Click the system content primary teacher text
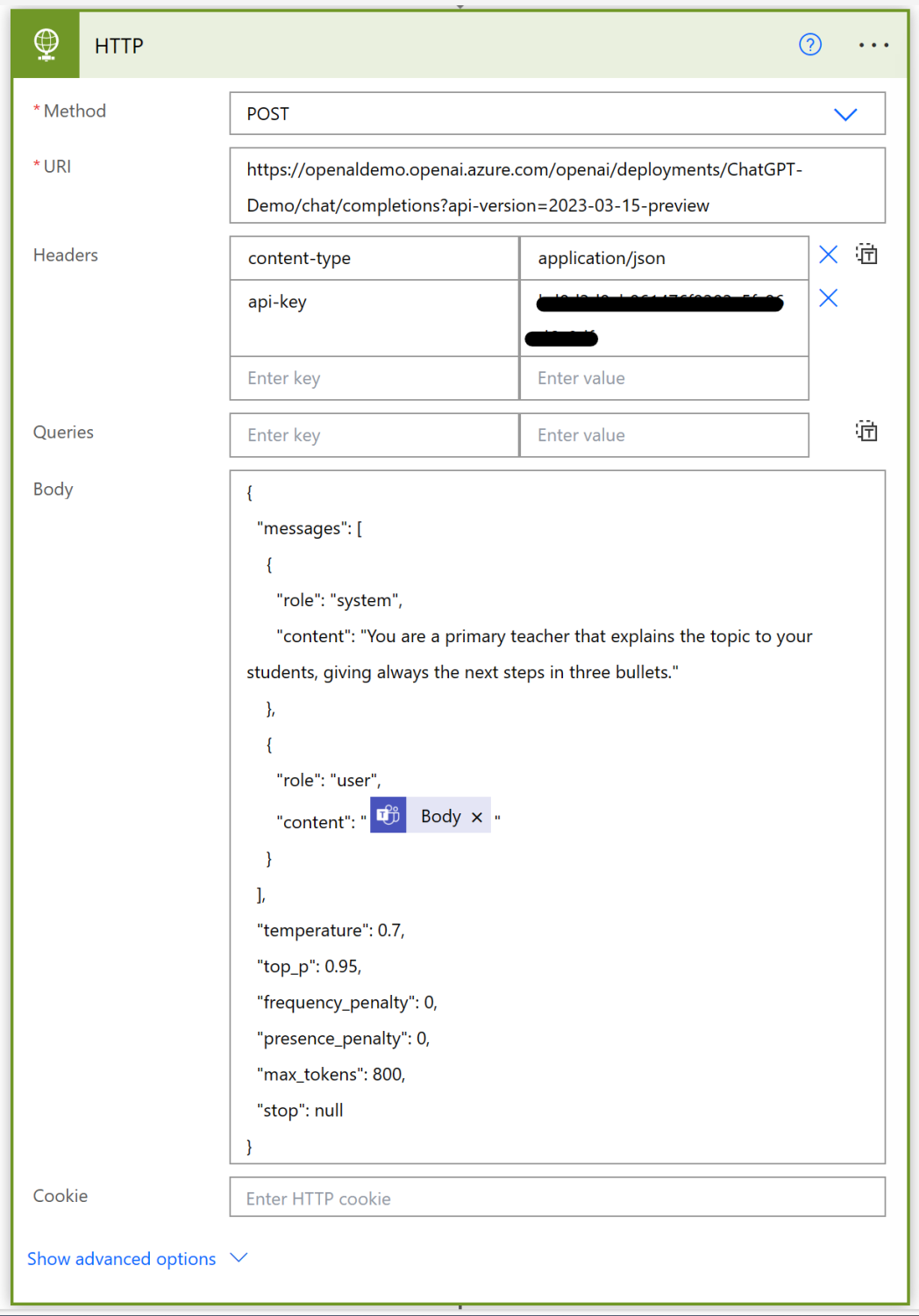Viewport: 919px width, 1316px height. coord(530,654)
